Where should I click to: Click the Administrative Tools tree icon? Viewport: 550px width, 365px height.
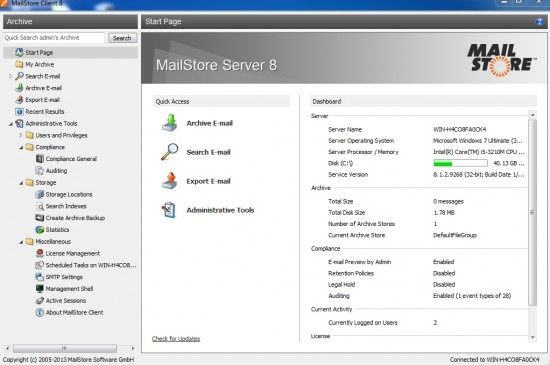click(x=19, y=123)
